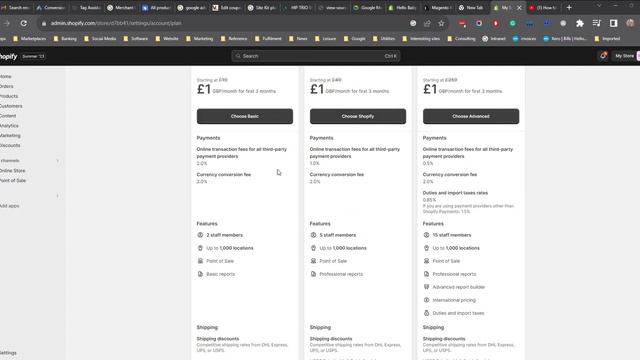
Task: Click the green circular G extension icon
Action: 512,23
